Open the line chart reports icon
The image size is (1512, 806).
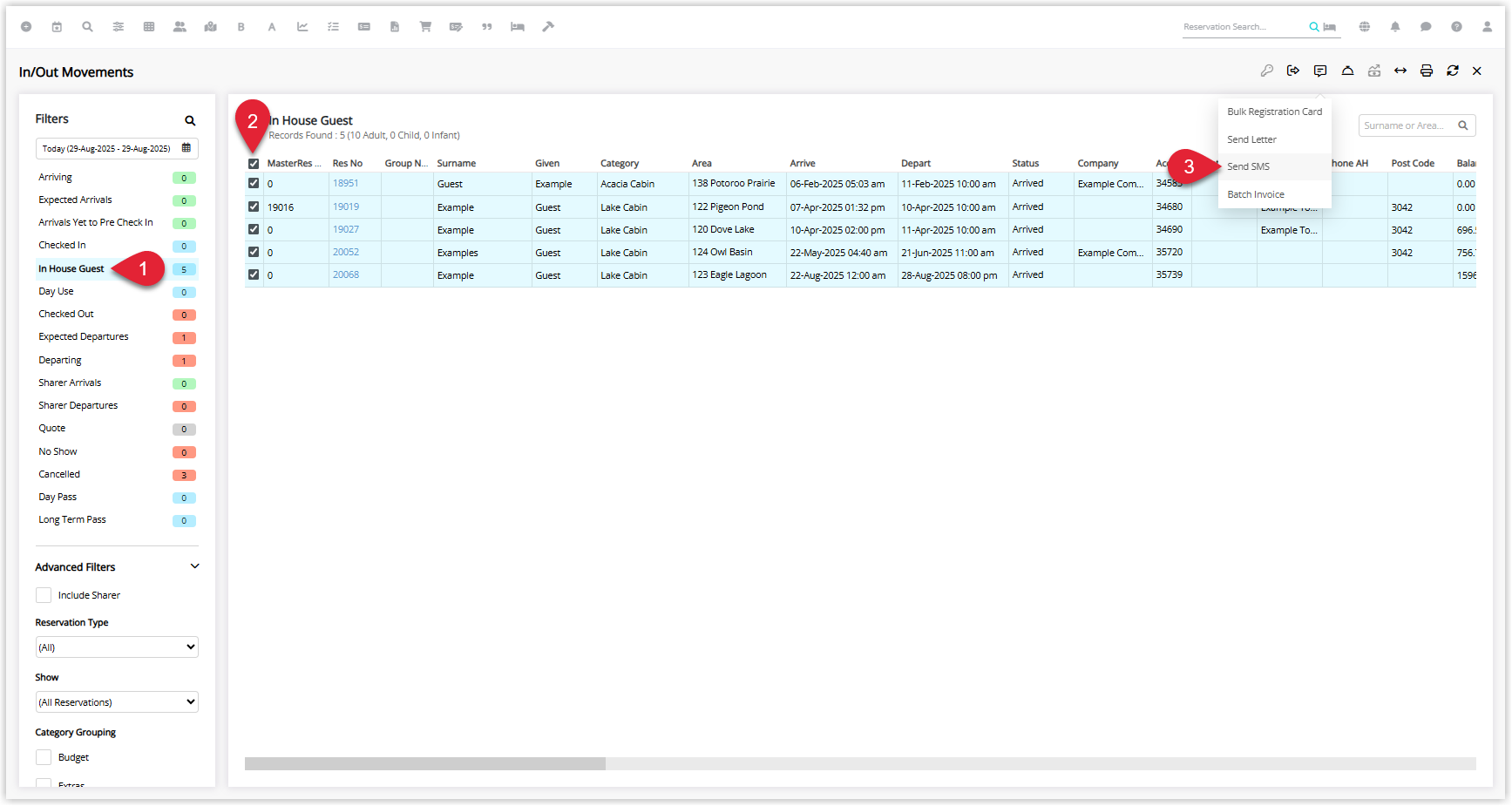pyautogui.click(x=302, y=27)
